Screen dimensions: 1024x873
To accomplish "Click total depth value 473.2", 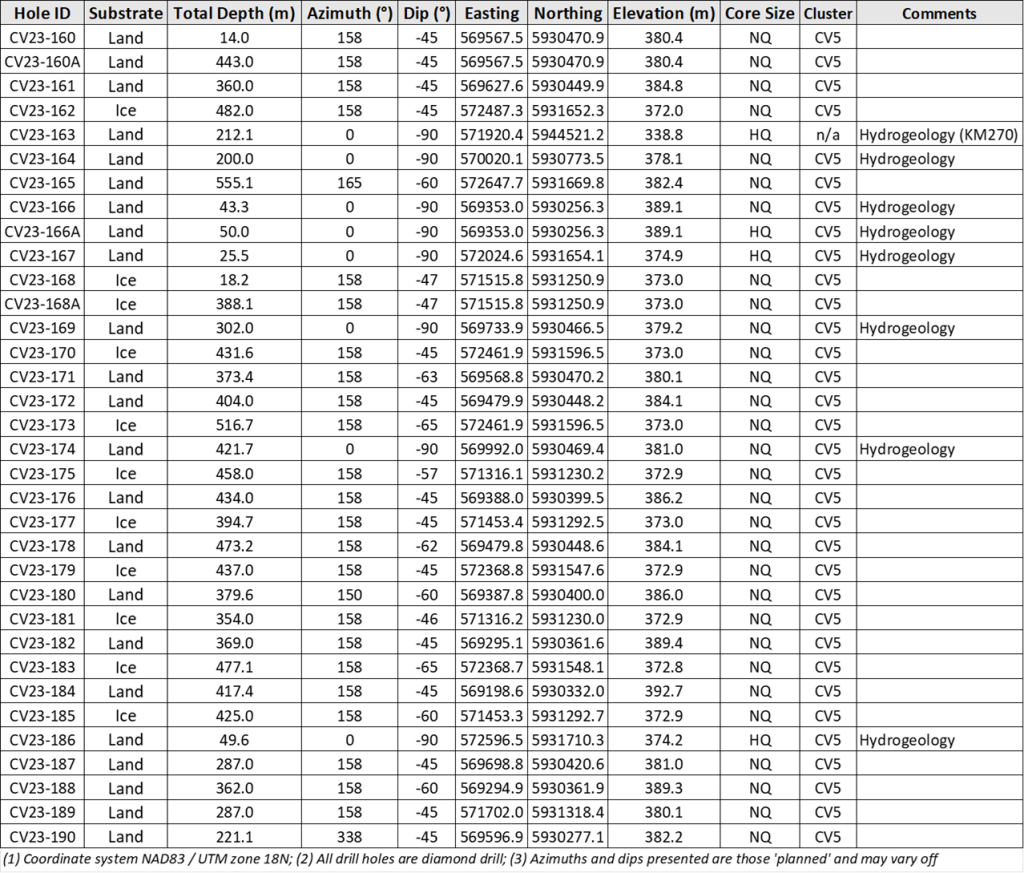I will (x=234, y=546).
